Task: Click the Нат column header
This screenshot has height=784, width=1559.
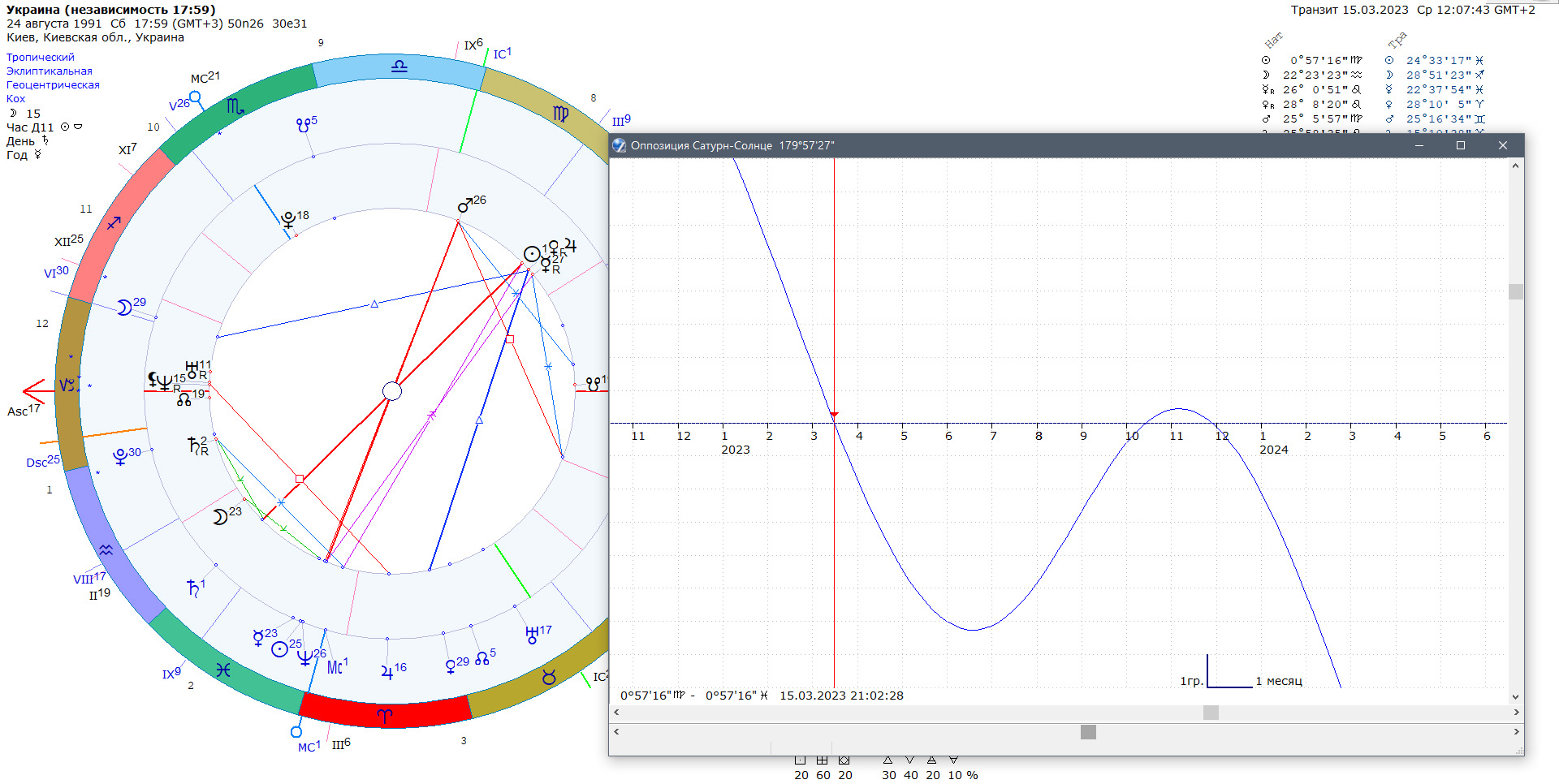Action: [1273, 40]
